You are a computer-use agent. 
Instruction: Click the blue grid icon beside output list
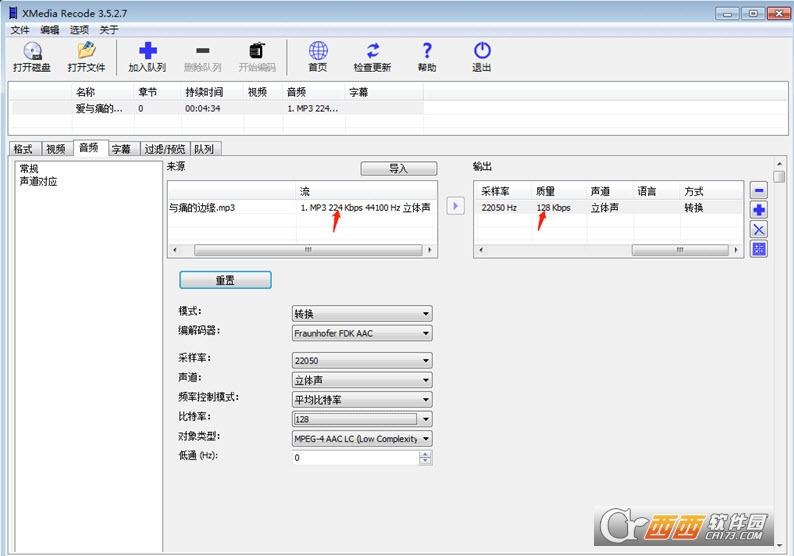(x=759, y=249)
